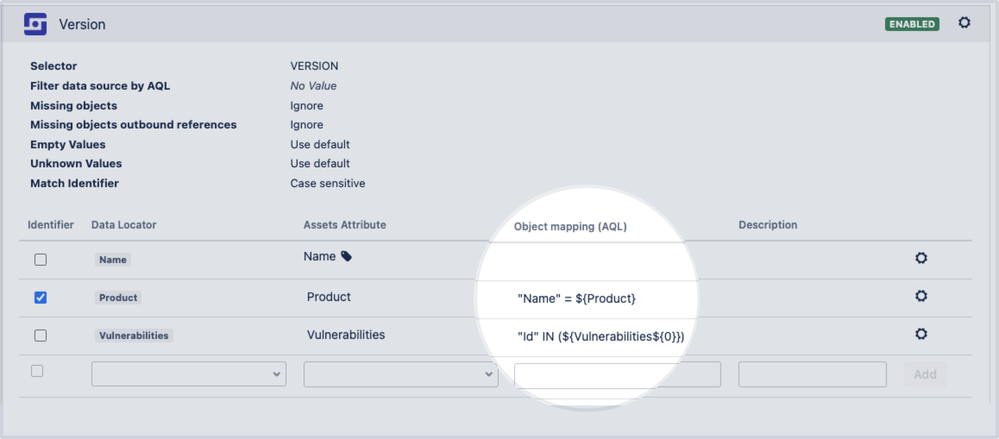Click the Identifier column header
Screen dimensions: 999x439
51,224
